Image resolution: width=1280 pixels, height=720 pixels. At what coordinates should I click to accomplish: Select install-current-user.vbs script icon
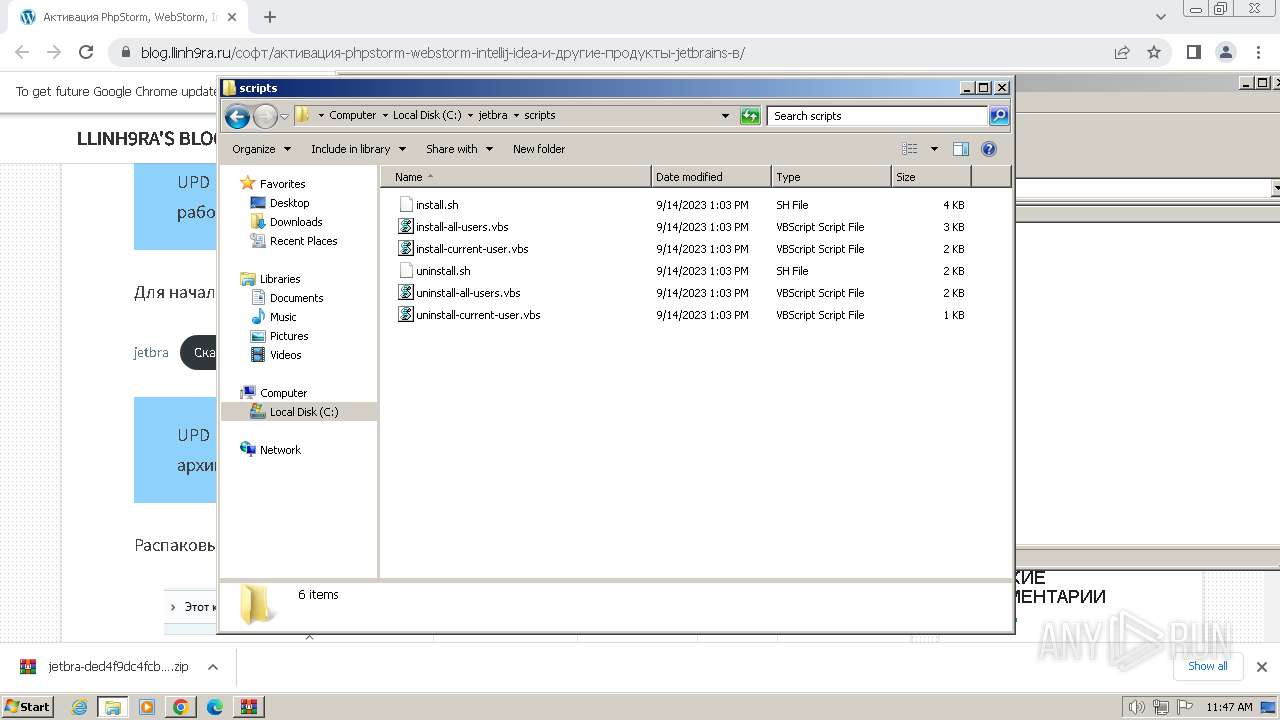point(406,249)
